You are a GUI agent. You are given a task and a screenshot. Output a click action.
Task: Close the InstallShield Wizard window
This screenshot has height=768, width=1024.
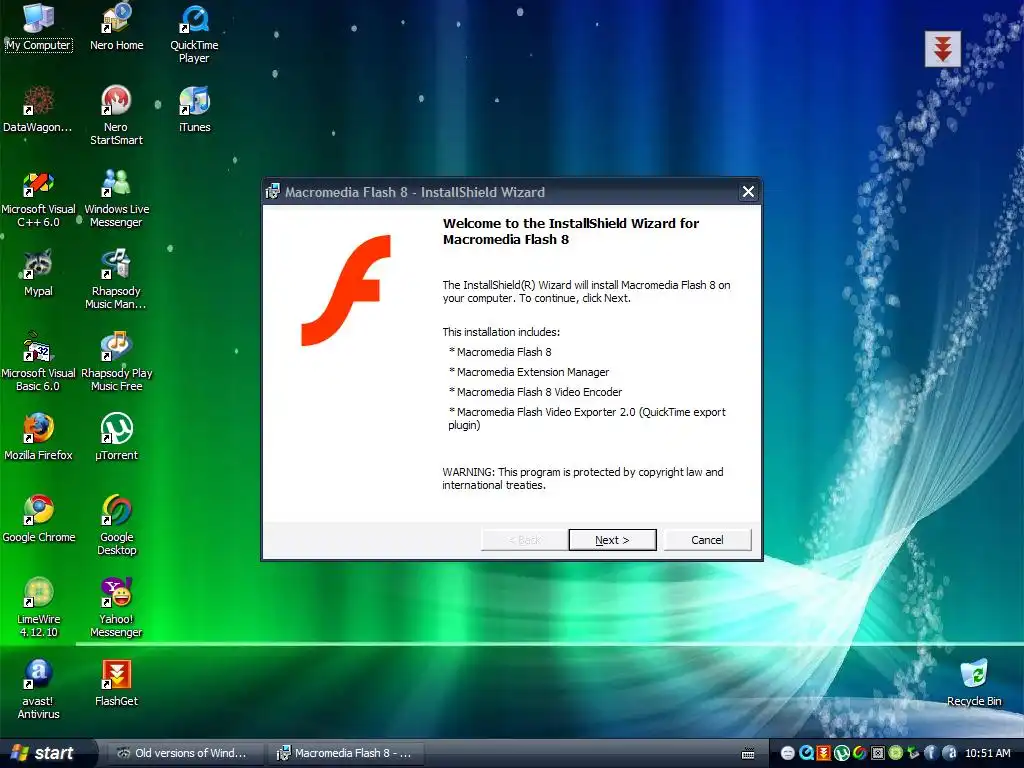[x=748, y=191]
